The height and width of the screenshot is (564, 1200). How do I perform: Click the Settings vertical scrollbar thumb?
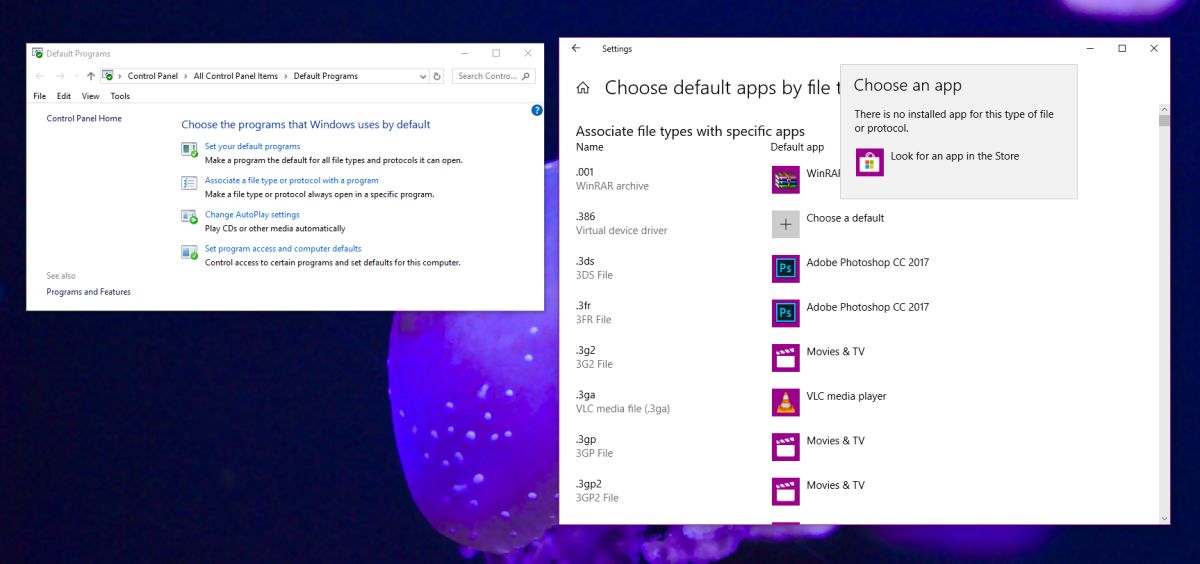[x=1164, y=121]
